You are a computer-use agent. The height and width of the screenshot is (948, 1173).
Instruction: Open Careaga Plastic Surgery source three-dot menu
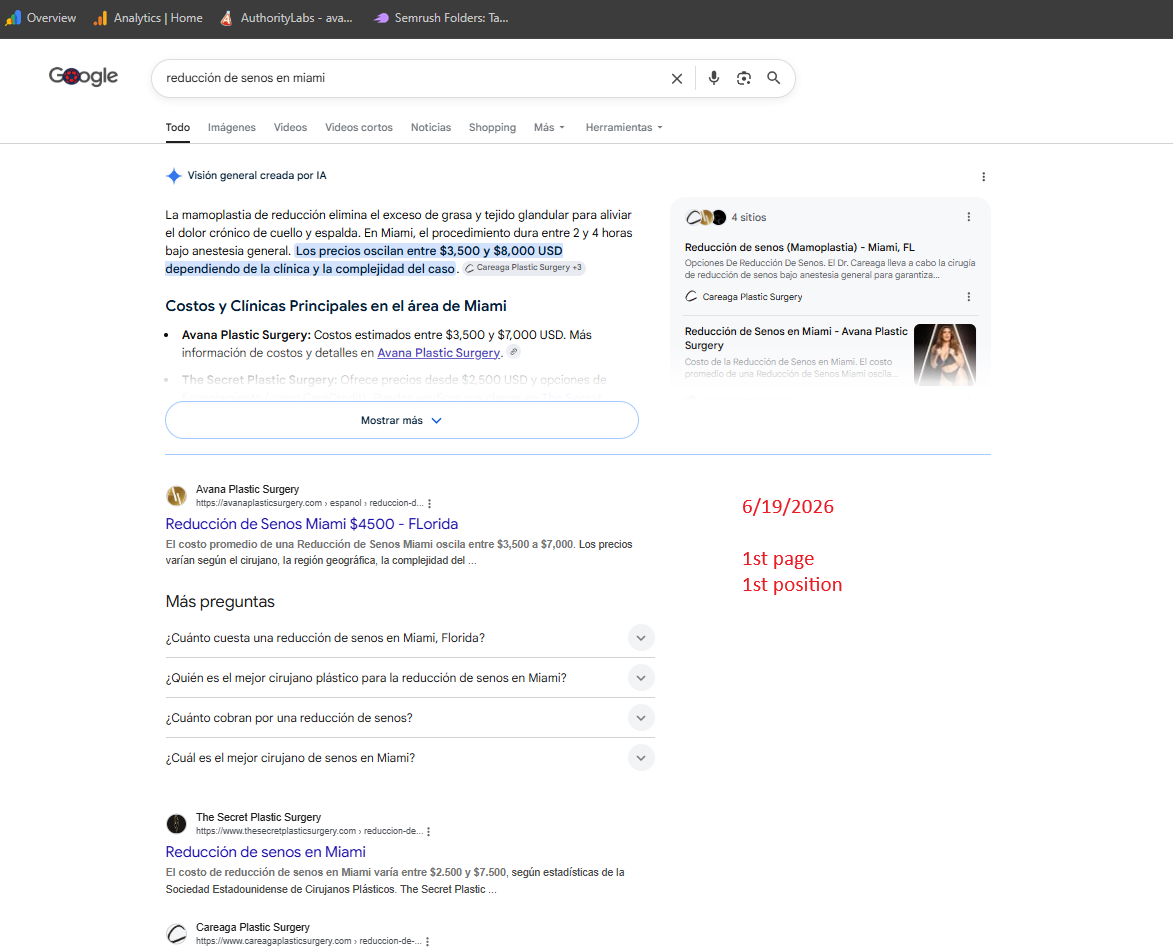coord(969,297)
